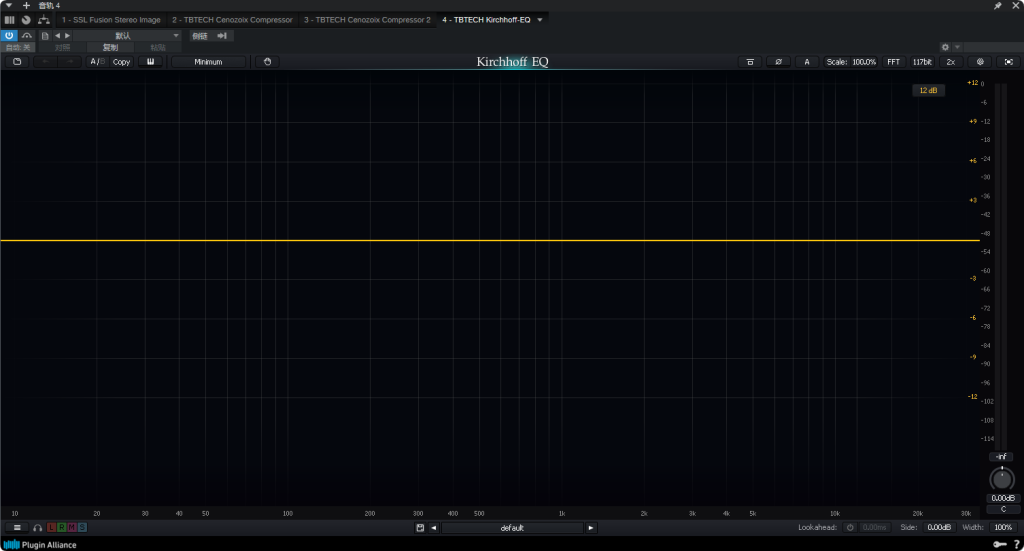Open the 默认 preset dropdown
Viewport: 1024px width, 551px height.
tap(127, 36)
